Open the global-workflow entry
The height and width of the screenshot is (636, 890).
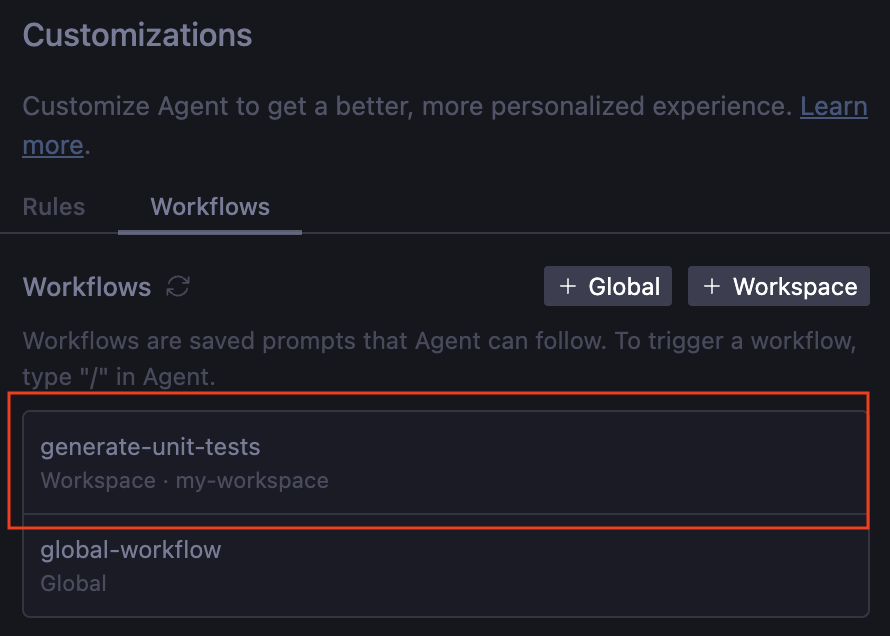click(x=445, y=565)
